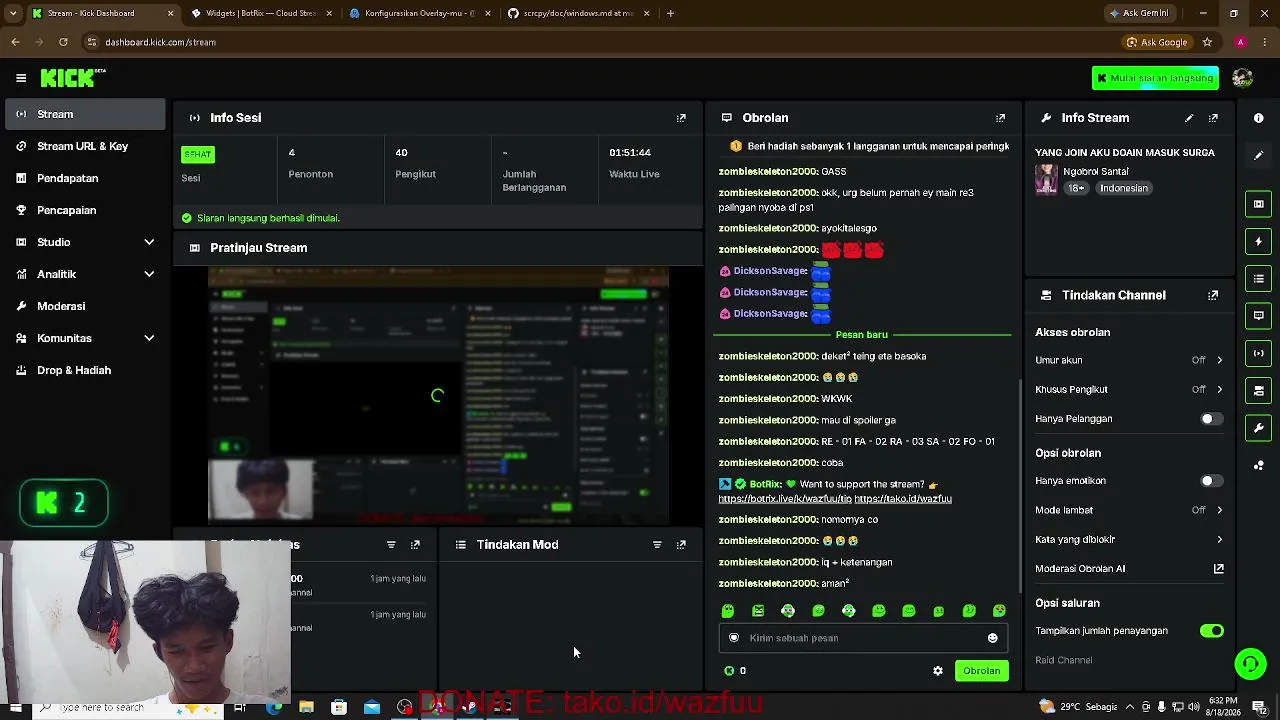Image resolution: width=1280 pixels, height=720 pixels.
Task: Open the botrix.live link in chat
Action: [785, 499]
